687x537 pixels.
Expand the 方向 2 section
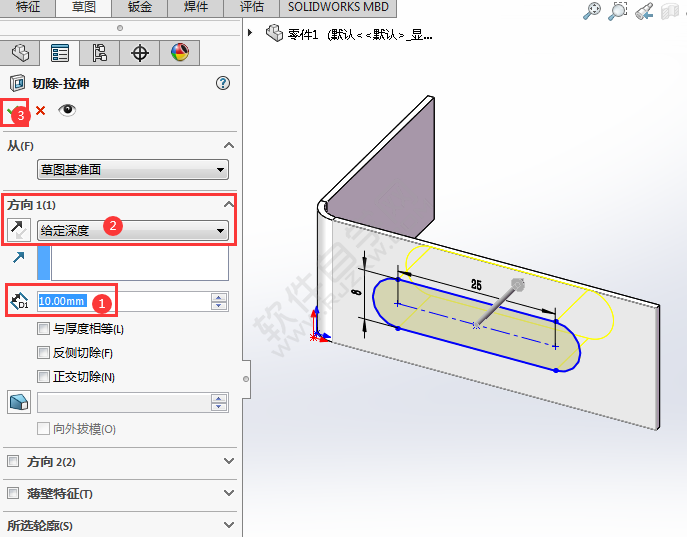pyautogui.click(x=229, y=461)
